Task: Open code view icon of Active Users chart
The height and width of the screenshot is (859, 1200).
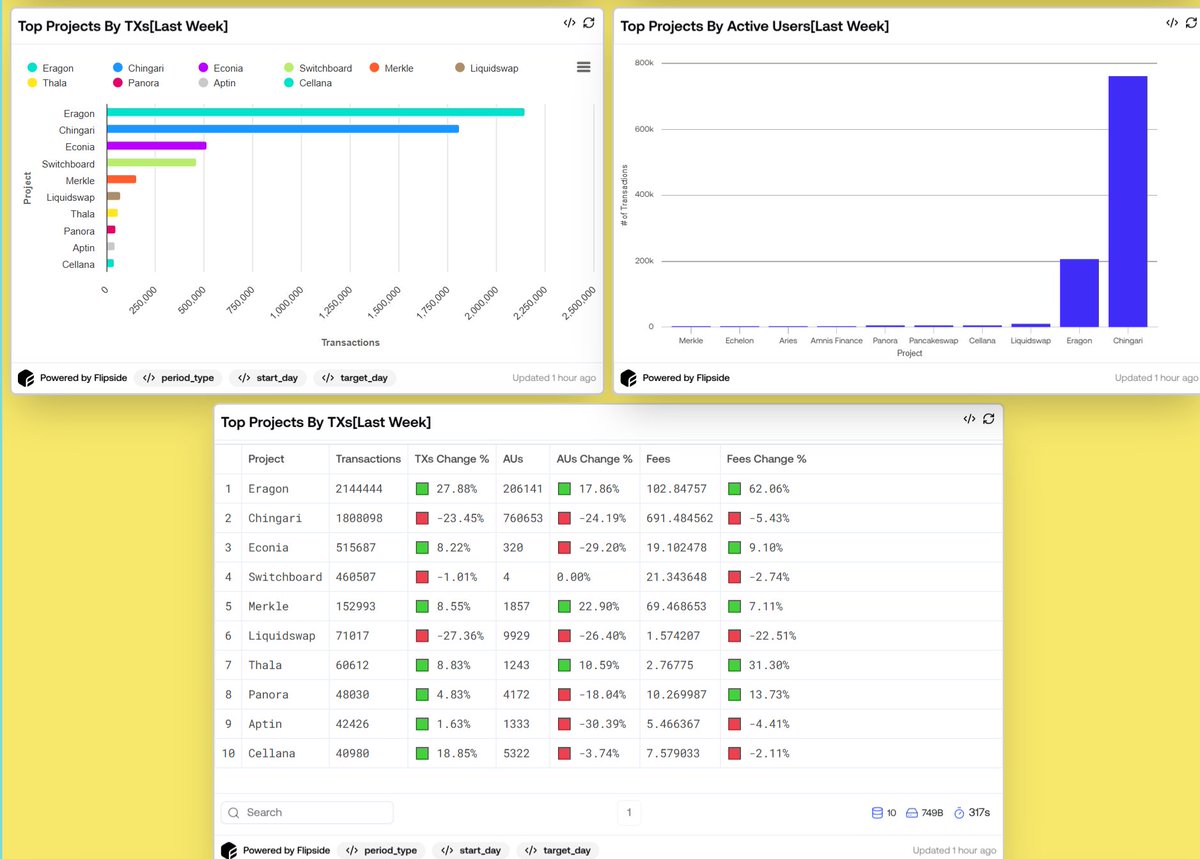Action: (1172, 23)
